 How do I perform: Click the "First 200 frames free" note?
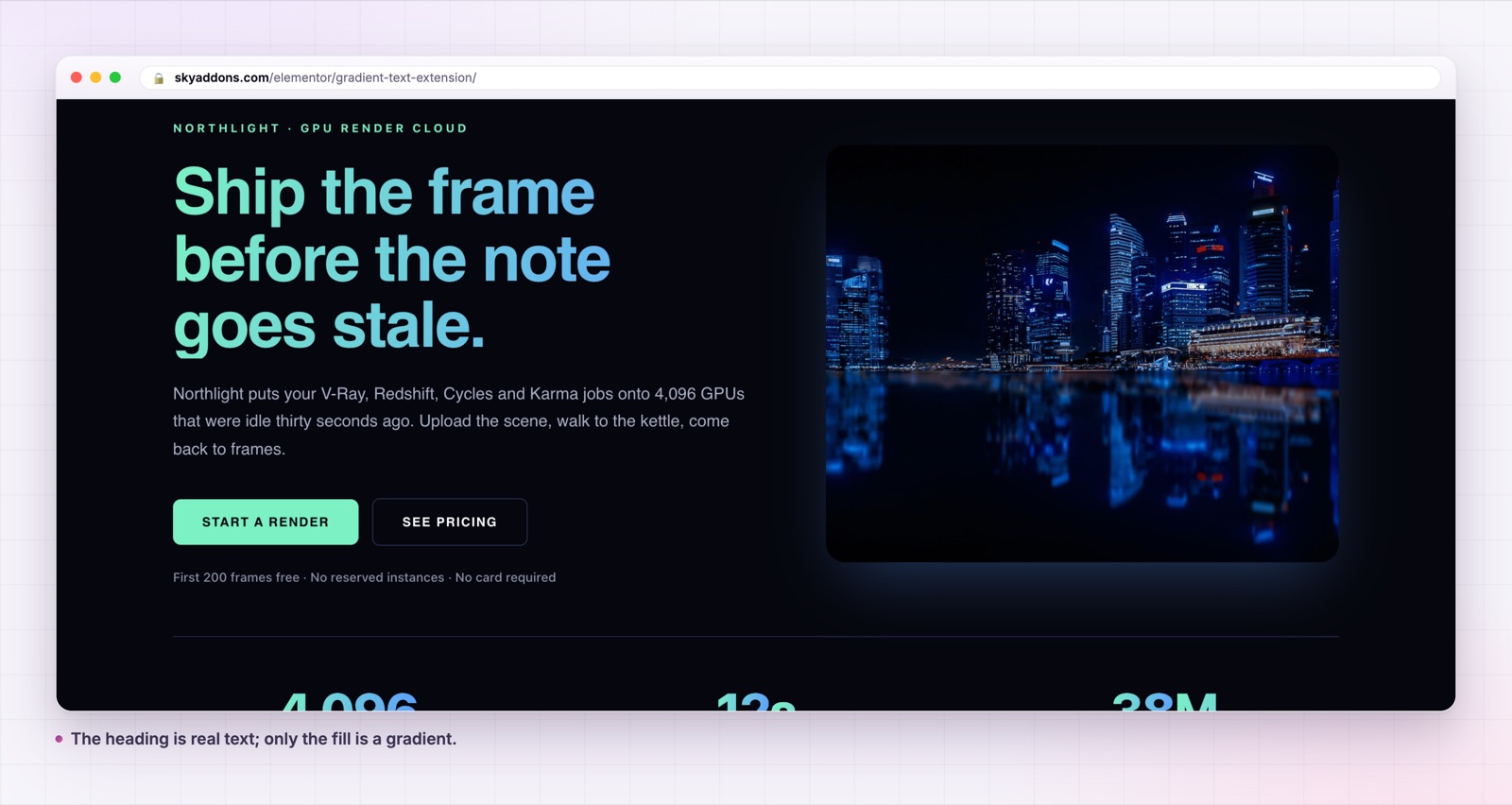point(364,577)
